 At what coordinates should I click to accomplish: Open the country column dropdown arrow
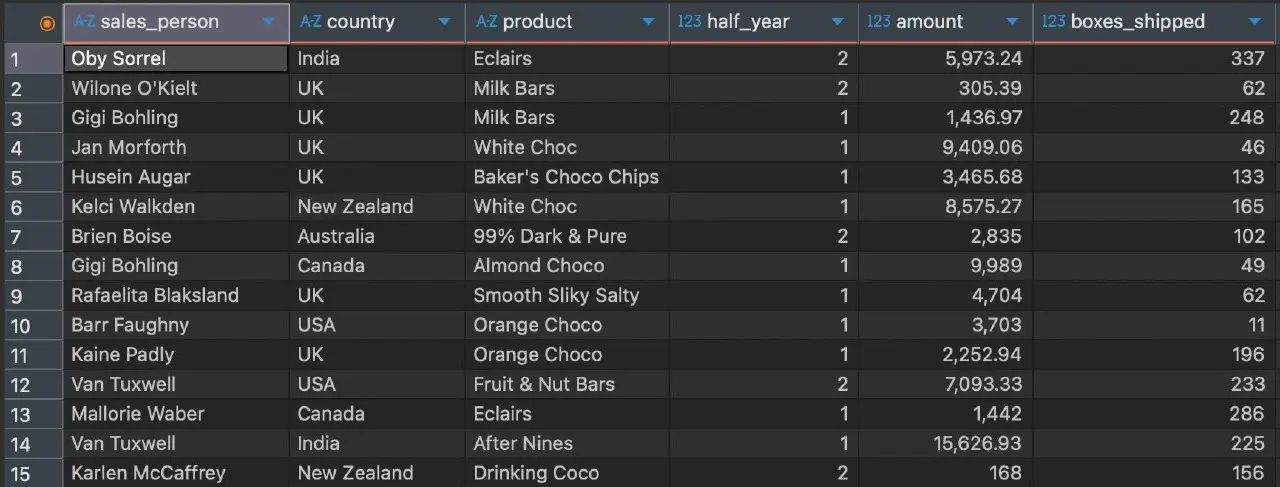click(x=444, y=22)
